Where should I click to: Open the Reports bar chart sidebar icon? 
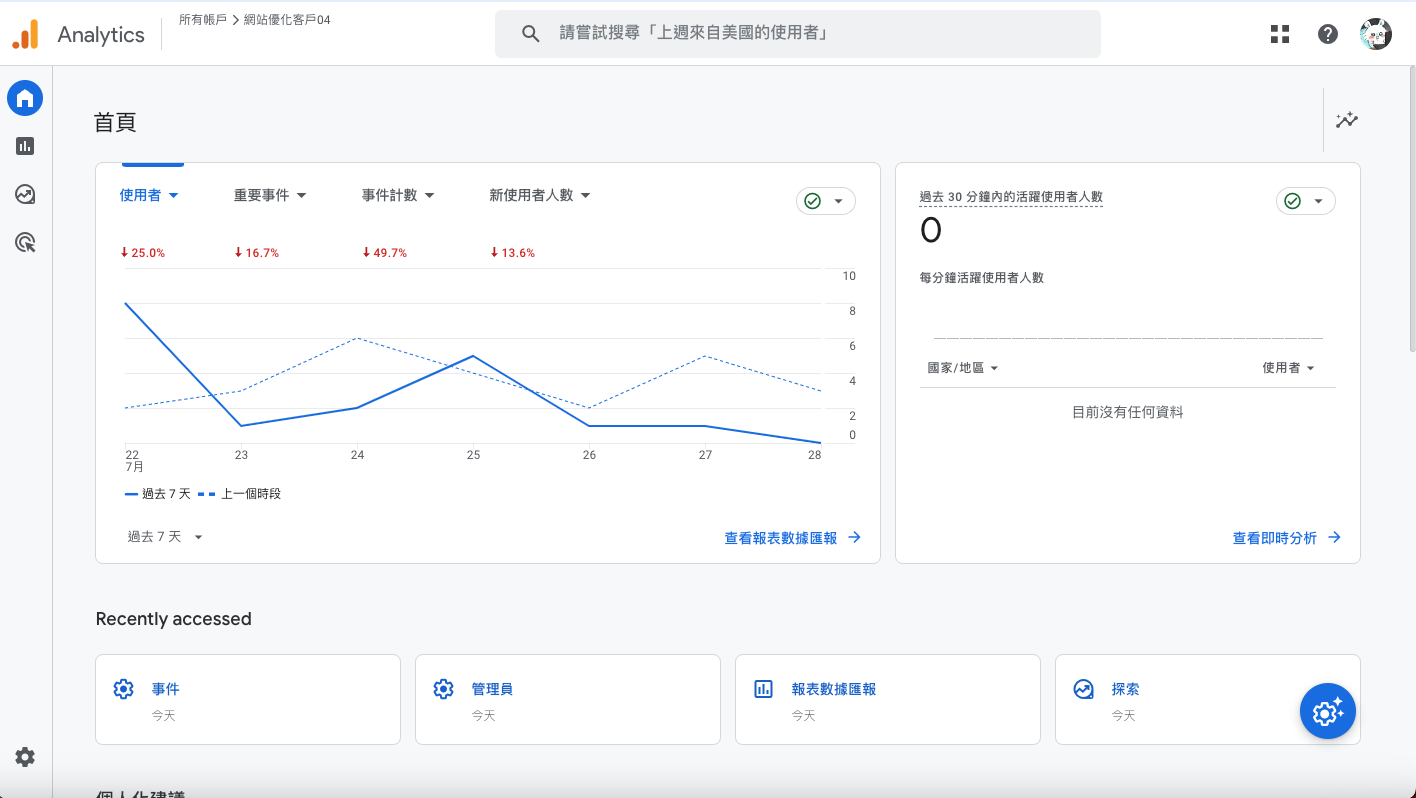[x=25, y=146]
